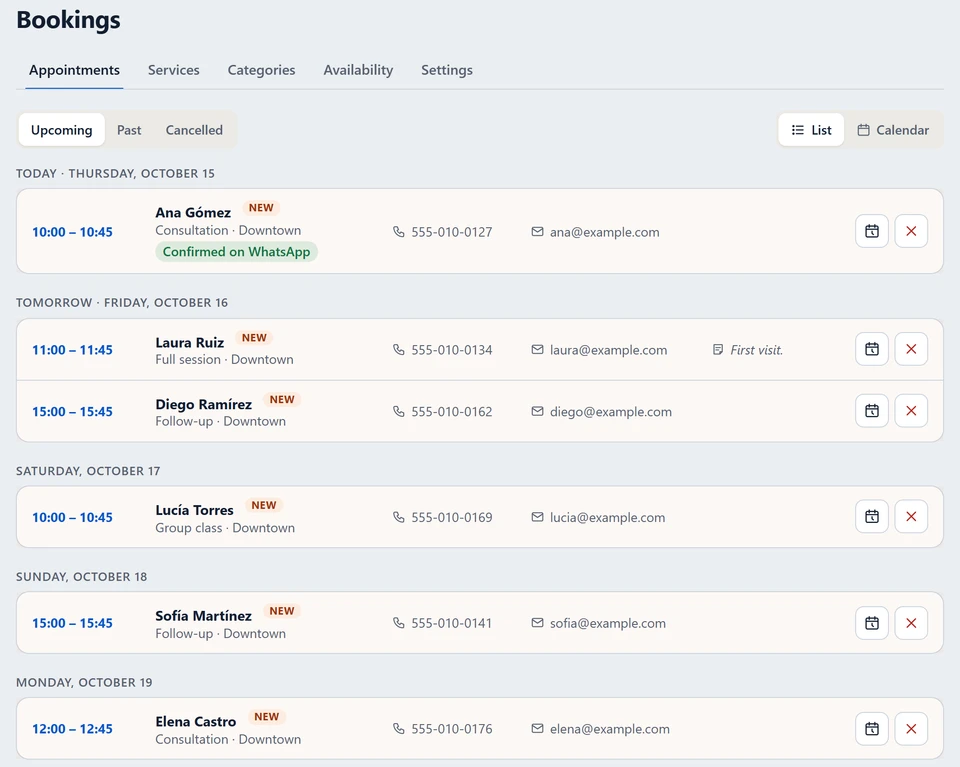Image resolution: width=960 pixels, height=767 pixels.
Task: Click phone icon next to 555-010-0169
Action: point(399,517)
